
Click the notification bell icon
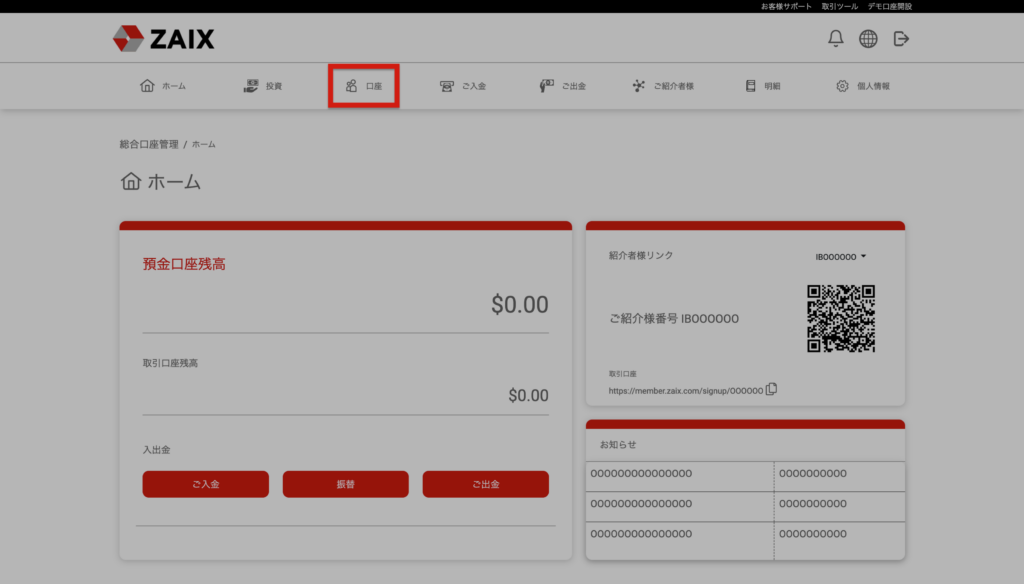pos(836,39)
